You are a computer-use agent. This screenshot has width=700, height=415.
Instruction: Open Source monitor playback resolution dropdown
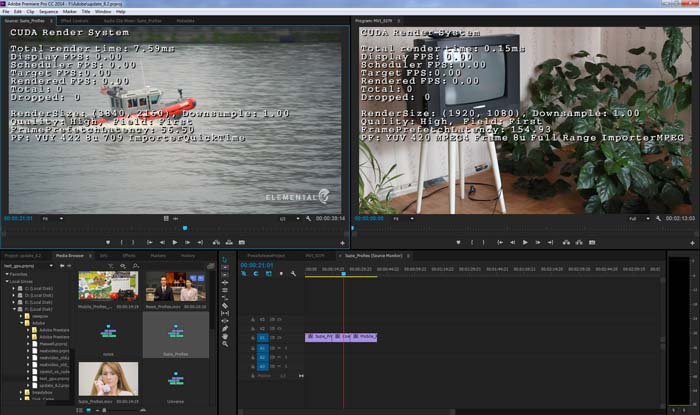(x=290, y=219)
